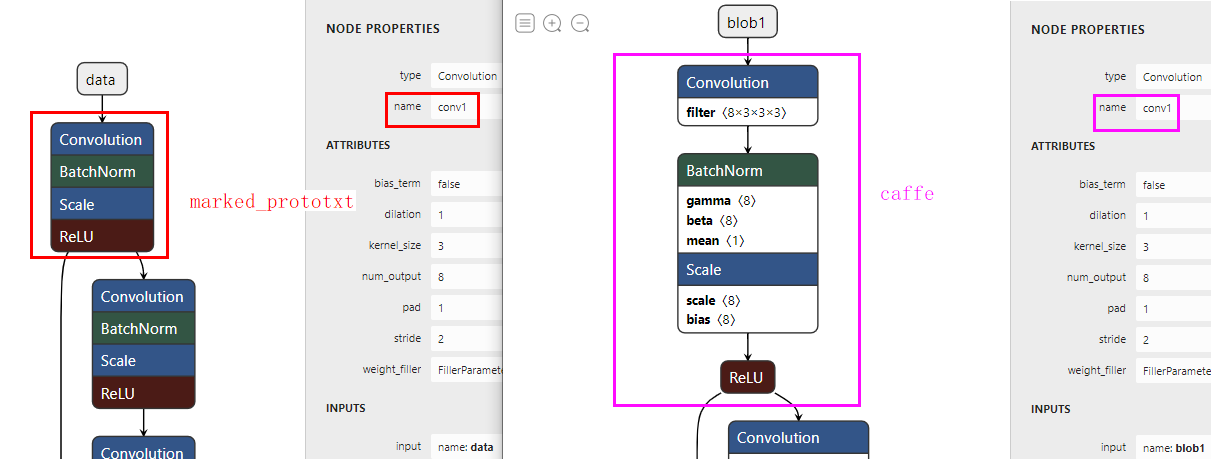Click the Convolution header under the data node
The image size is (1211, 459).
pos(102,140)
